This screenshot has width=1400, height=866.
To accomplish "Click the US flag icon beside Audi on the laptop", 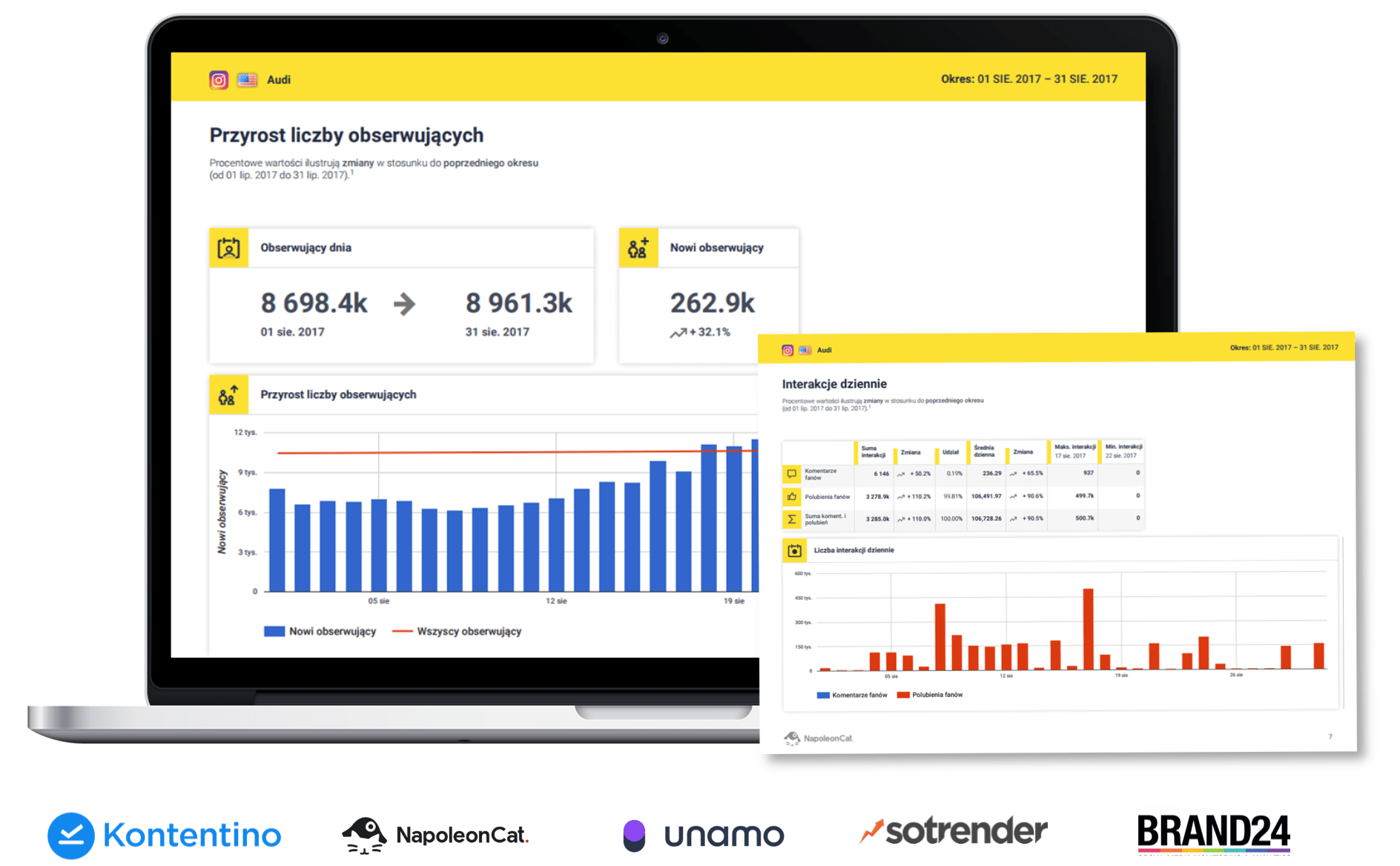I will (x=247, y=79).
